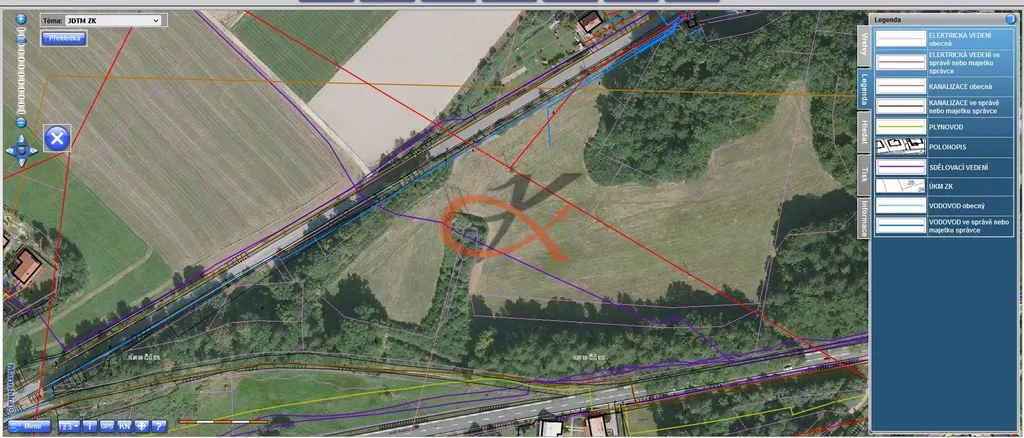Viewport: 1024px width, 438px height.
Task: Click the KN cadastre button
Action: point(124,426)
